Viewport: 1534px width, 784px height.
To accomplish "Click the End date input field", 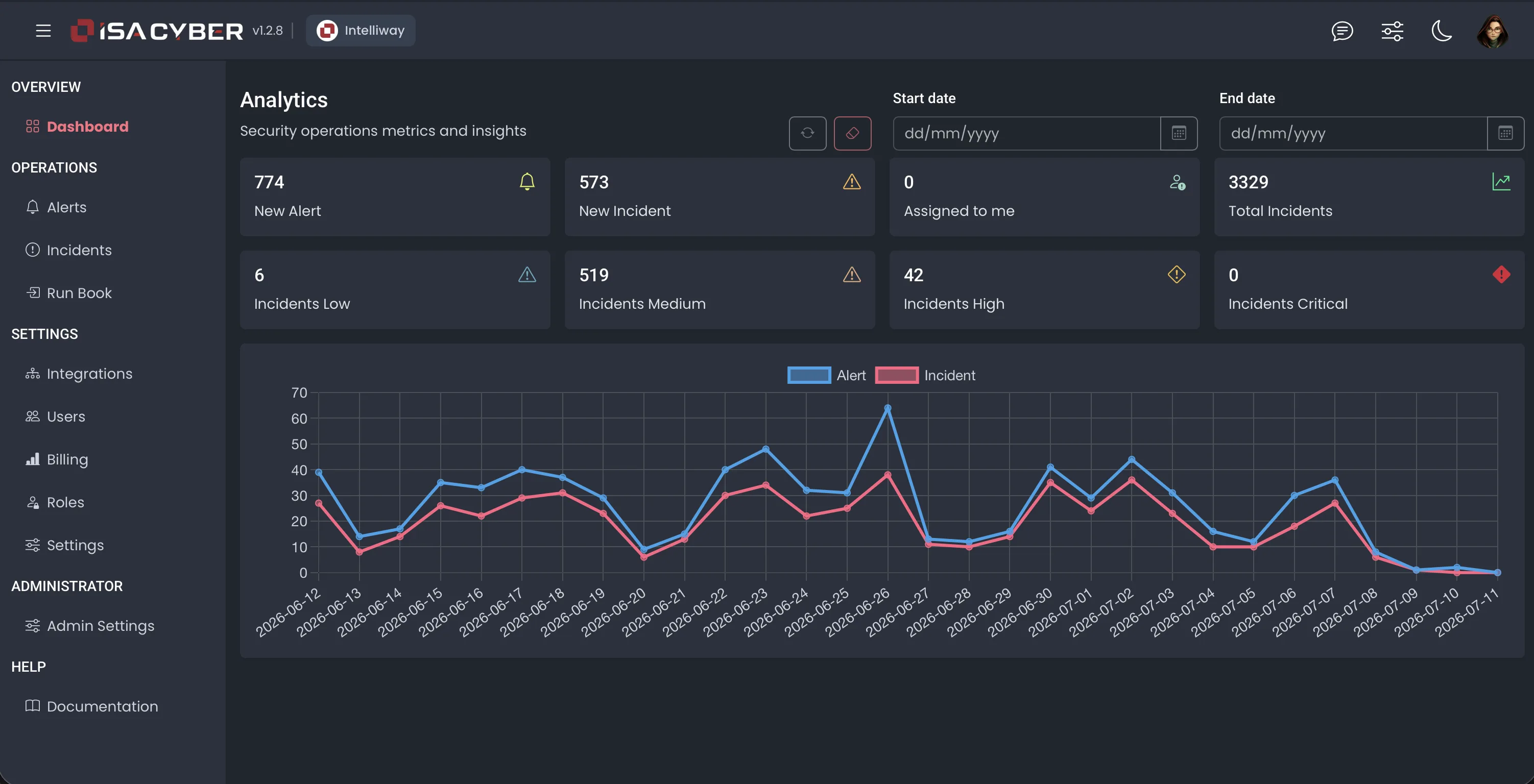I will (x=1353, y=133).
